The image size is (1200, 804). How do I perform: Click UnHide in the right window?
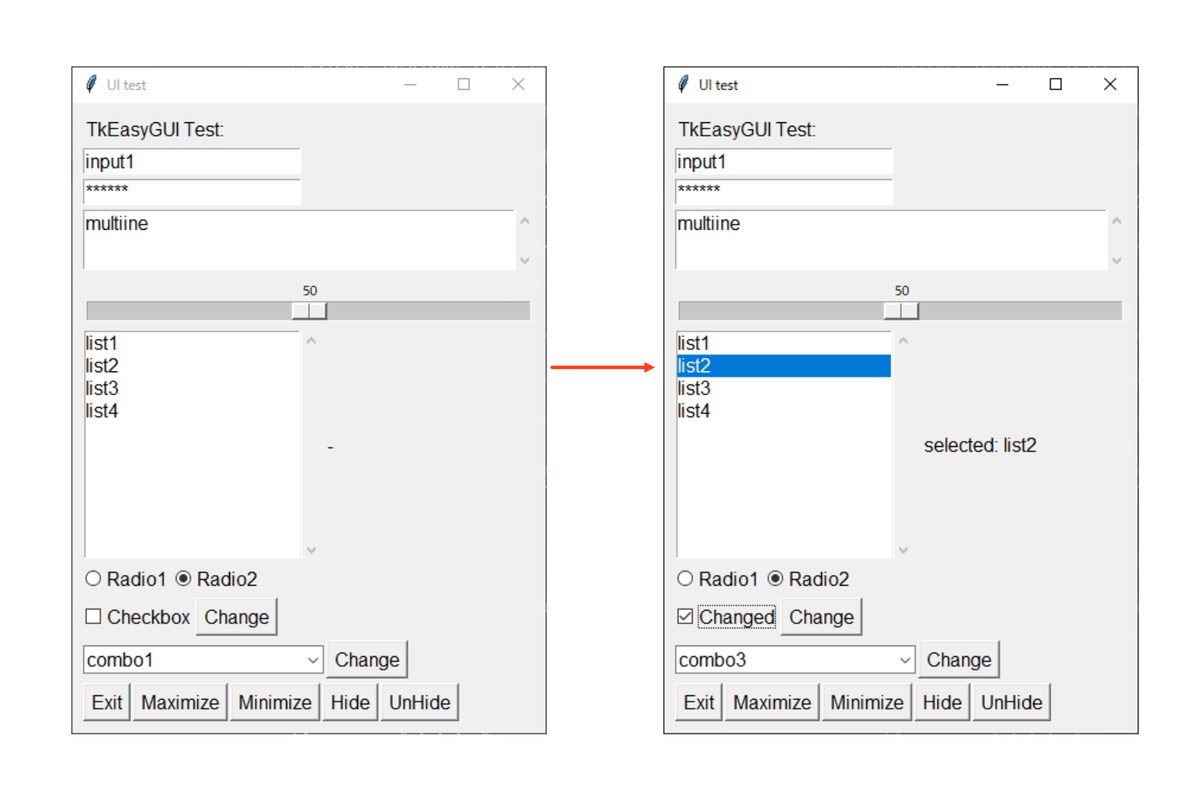point(1012,702)
